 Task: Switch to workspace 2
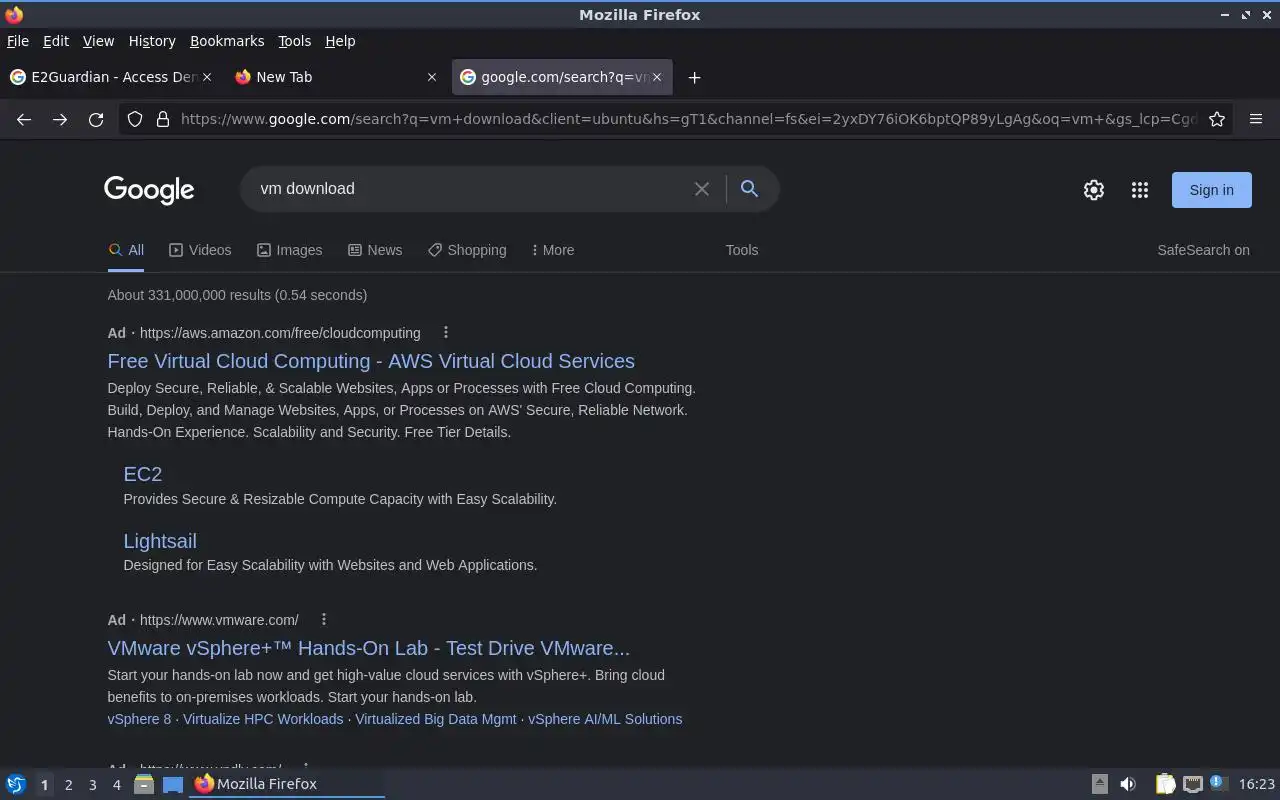[68, 785]
